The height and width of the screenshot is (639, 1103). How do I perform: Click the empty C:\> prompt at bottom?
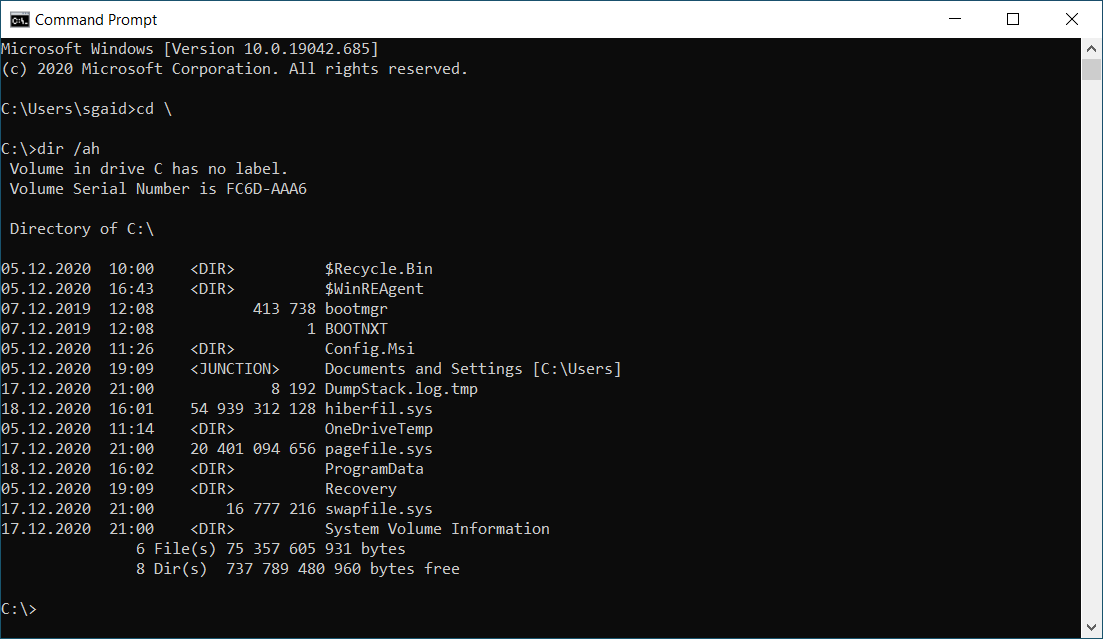19,609
